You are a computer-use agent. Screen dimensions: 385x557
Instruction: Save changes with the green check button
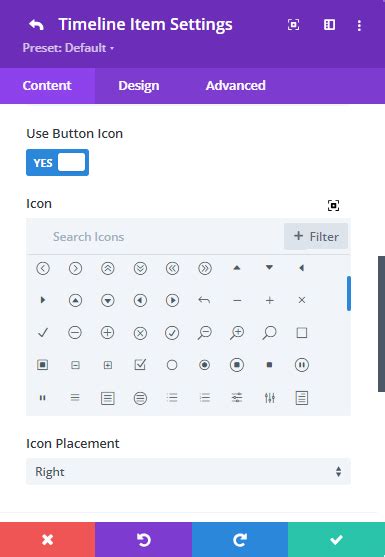336,540
